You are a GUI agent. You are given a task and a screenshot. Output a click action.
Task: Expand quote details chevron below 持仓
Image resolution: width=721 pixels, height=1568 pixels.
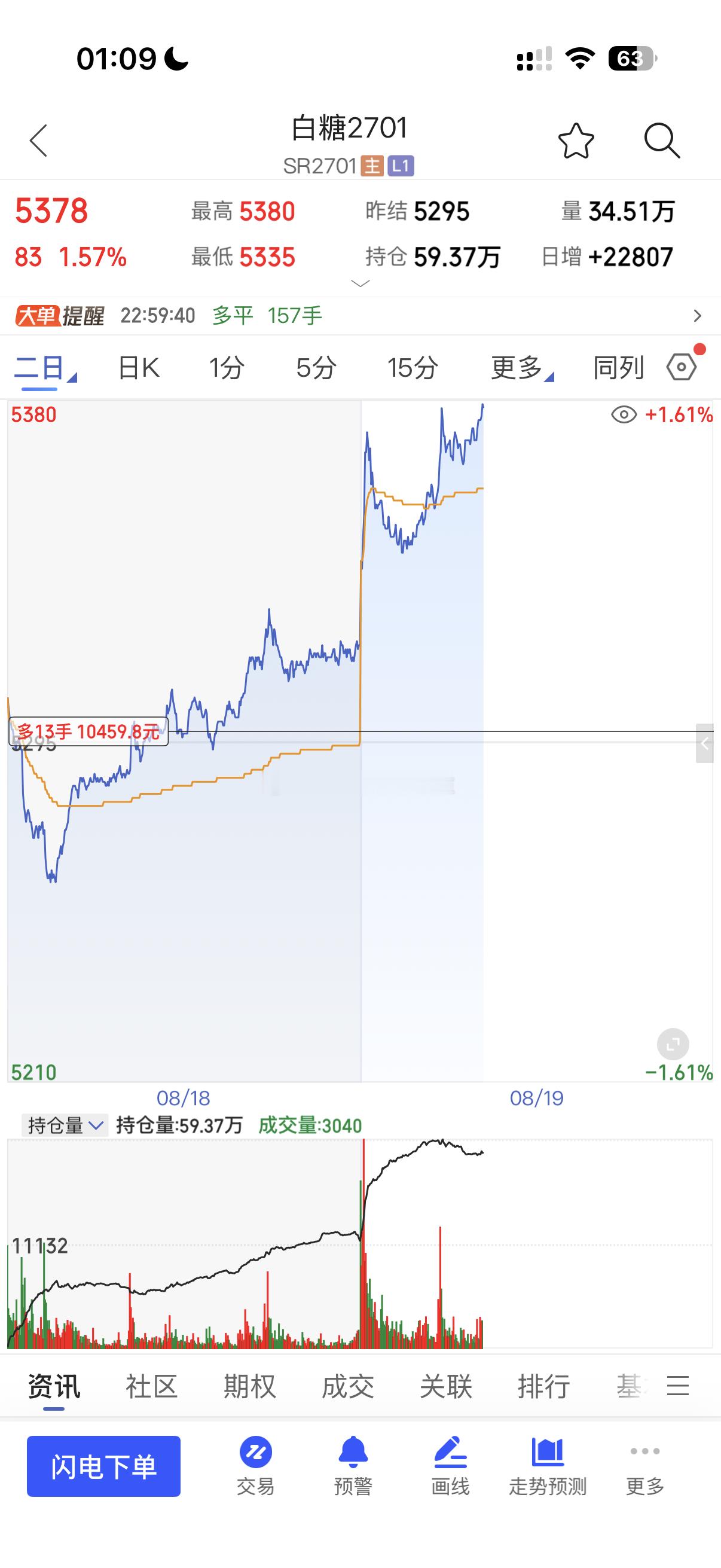click(361, 283)
